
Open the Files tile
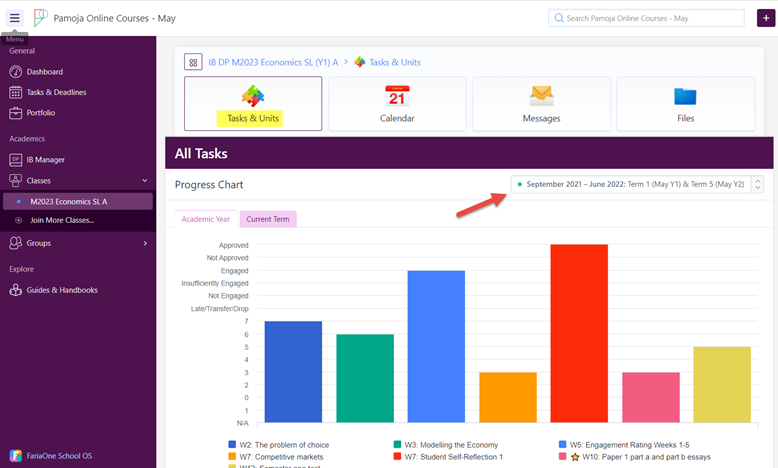(685, 103)
